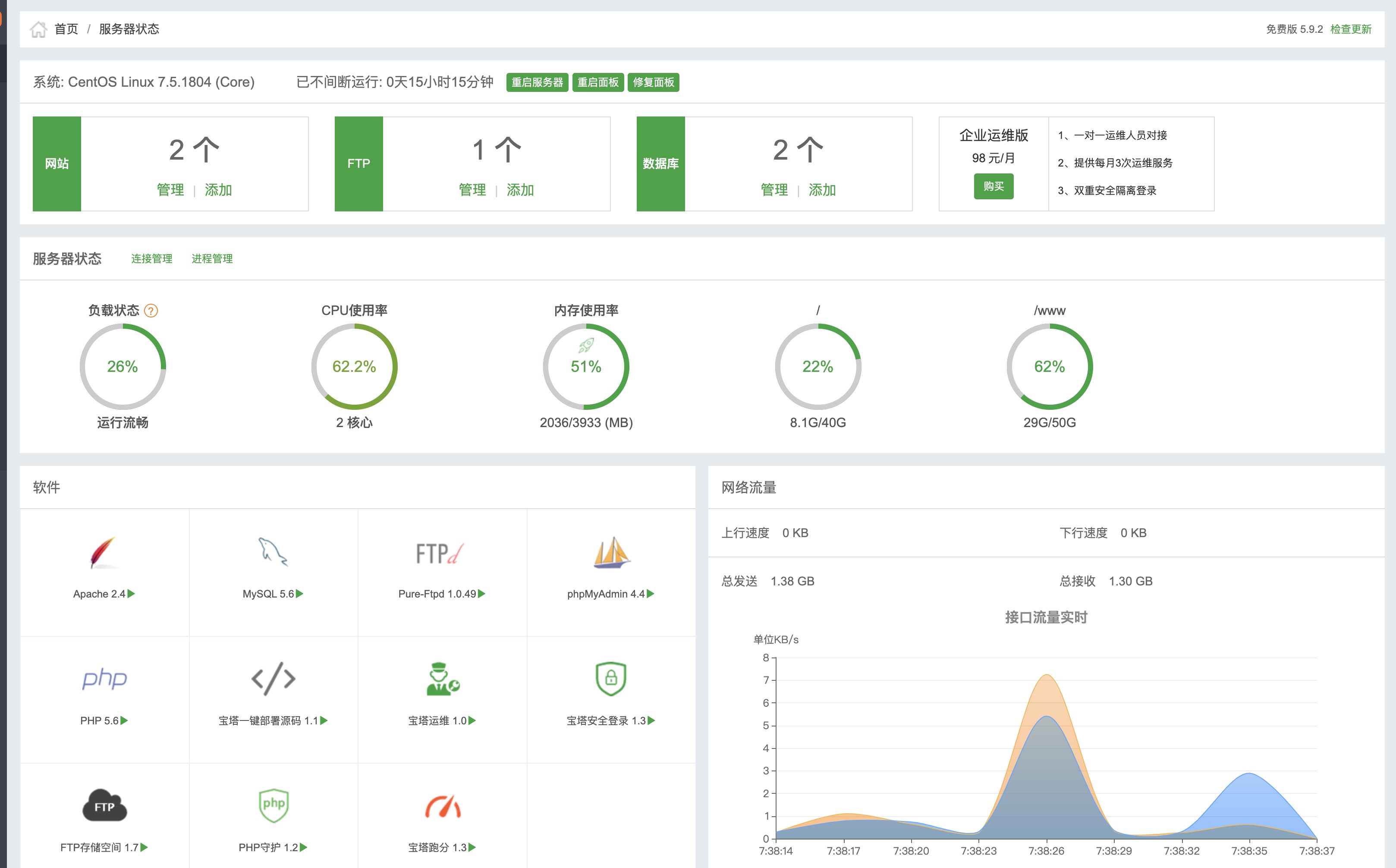Open the 宝塔运维 technician icon
The image size is (1396, 868).
pyautogui.click(x=443, y=679)
